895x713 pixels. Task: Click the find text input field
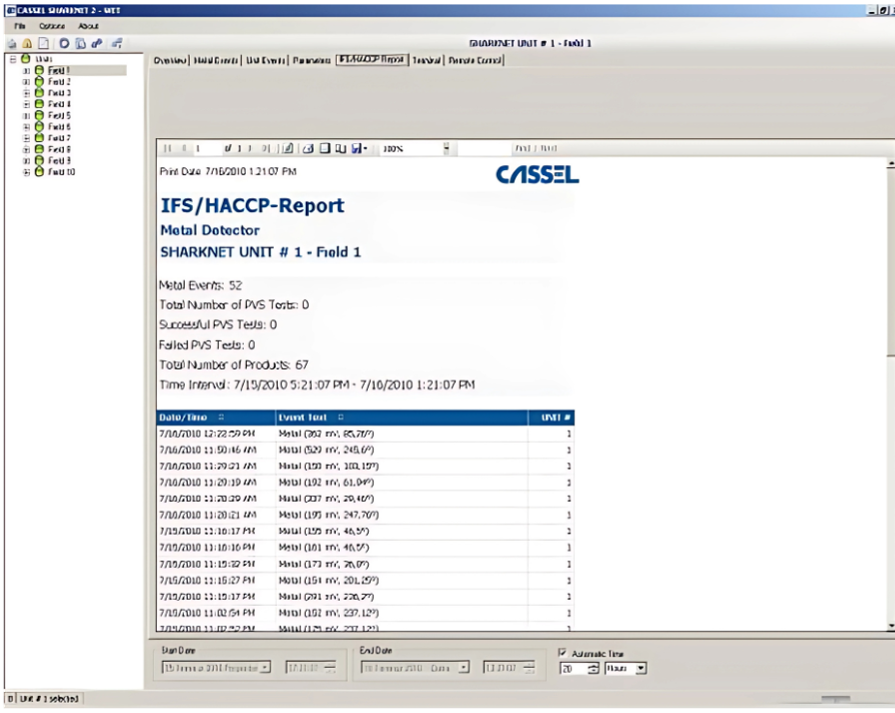pyautogui.click(x=484, y=148)
